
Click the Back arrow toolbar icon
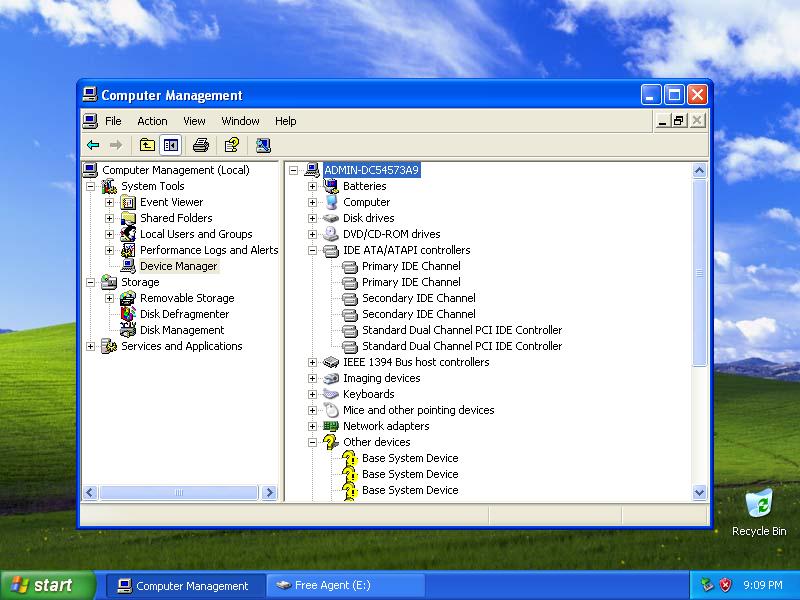click(x=93, y=145)
